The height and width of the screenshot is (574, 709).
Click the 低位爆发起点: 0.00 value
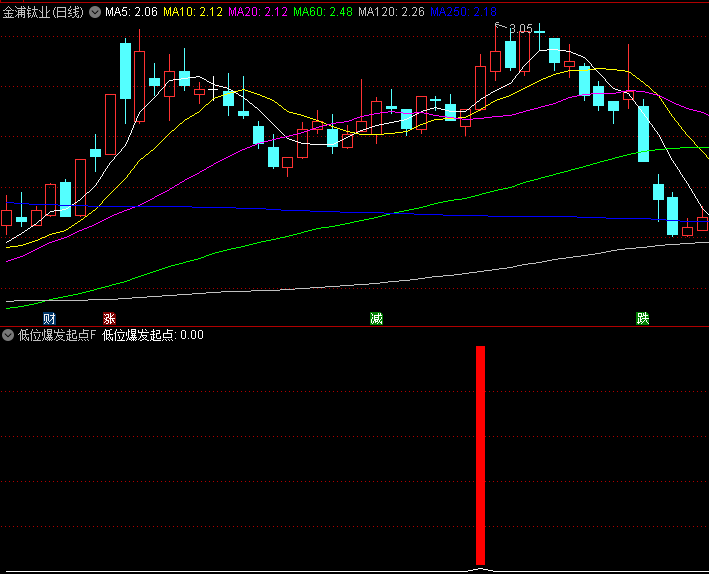click(x=153, y=335)
